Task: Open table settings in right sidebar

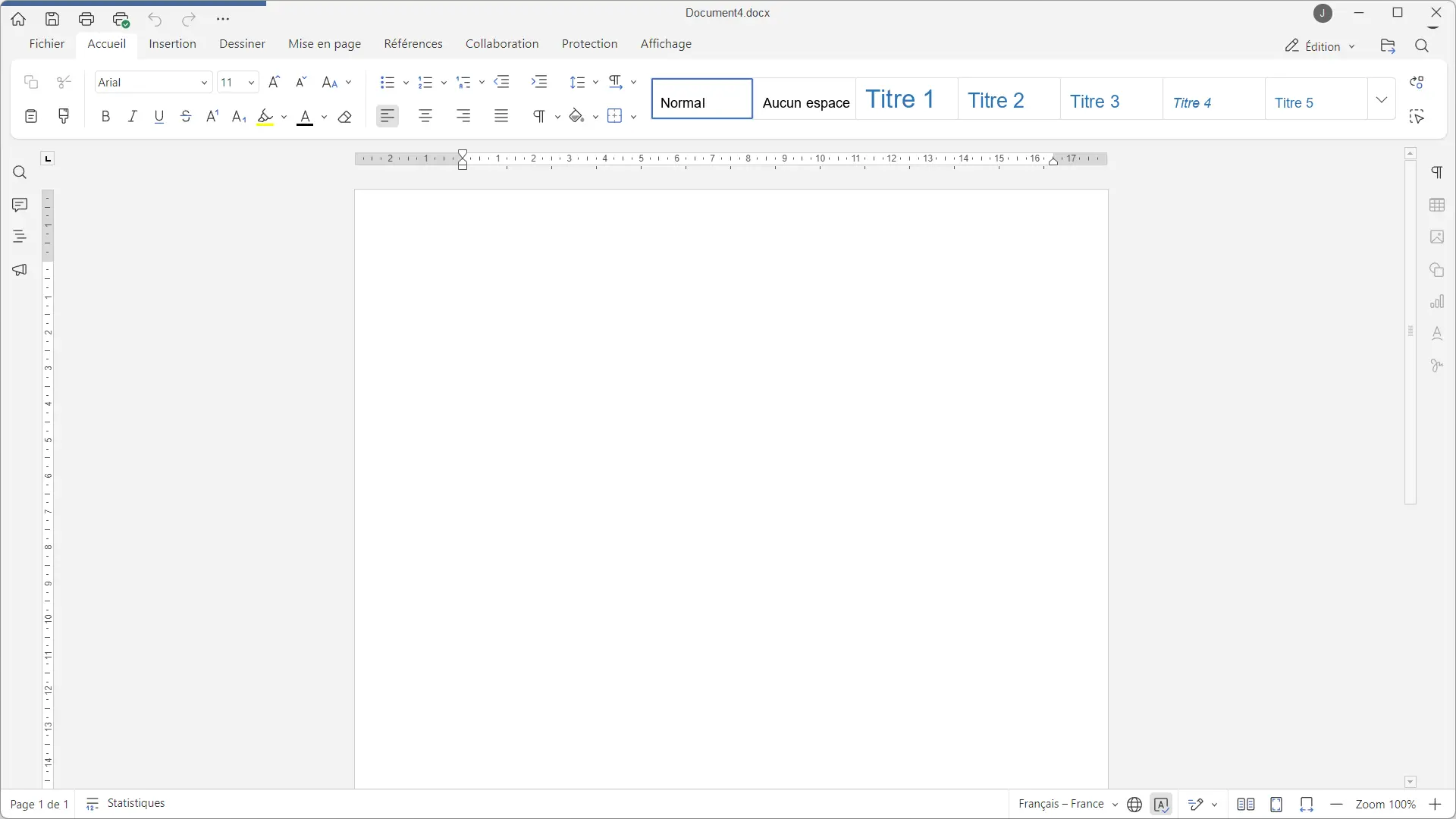Action: (x=1437, y=206)
